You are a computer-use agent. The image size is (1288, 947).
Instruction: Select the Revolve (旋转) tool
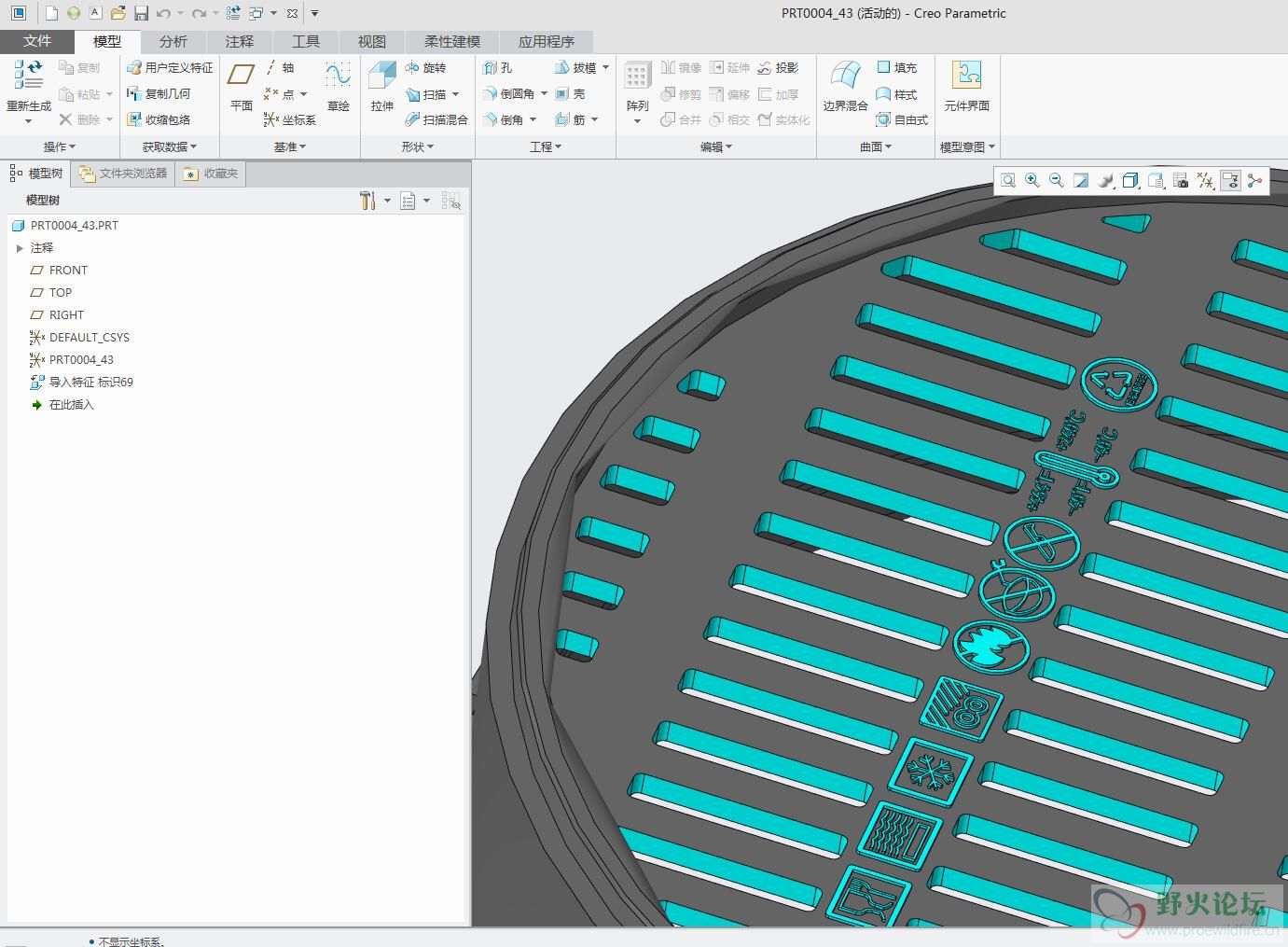[x=426, y=67]
